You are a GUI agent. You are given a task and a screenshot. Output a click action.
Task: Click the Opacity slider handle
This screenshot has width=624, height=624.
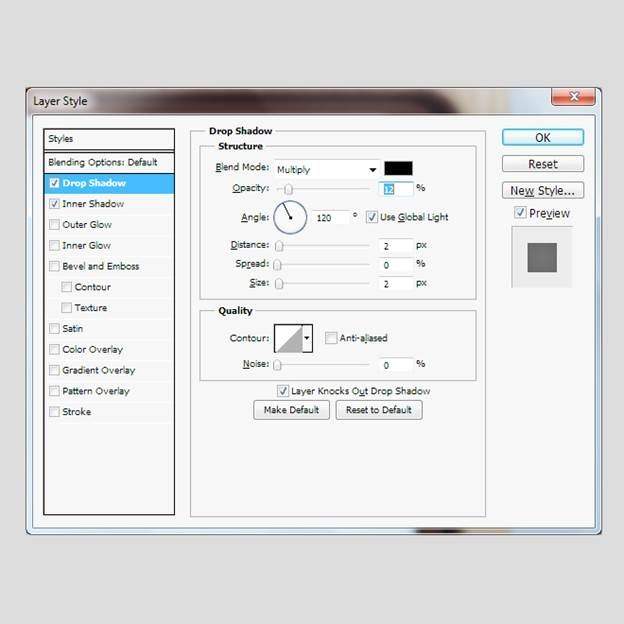coord(288,188)
